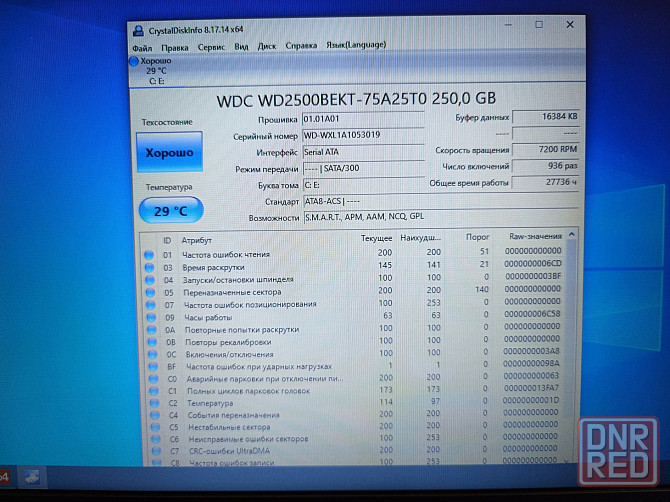Select the CRC-ошибки UltraDMA attribute text
Image resolution: width=670 pixels, height=502 pixels.
tap(229, 451)
